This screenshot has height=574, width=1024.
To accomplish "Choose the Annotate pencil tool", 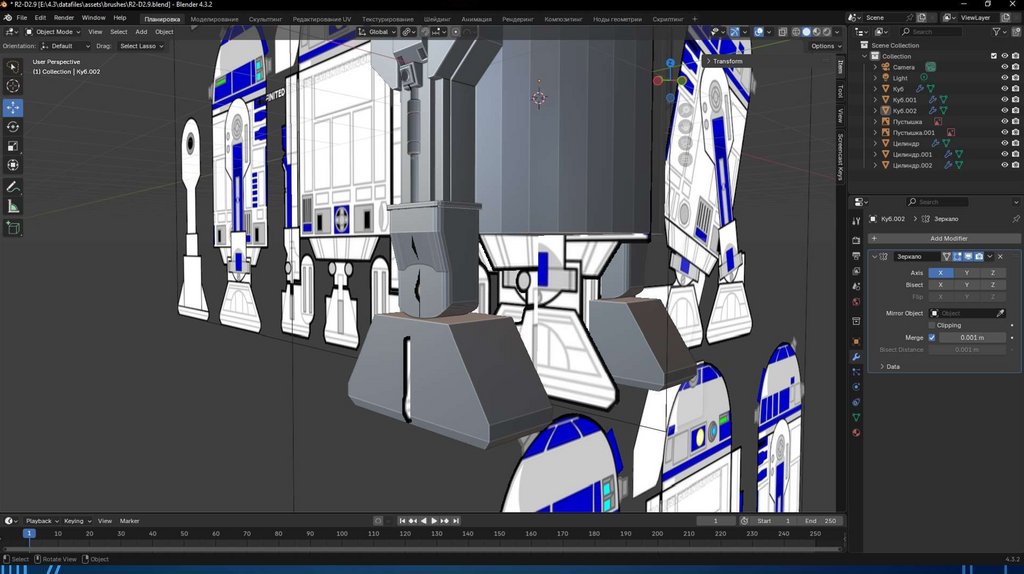I will [x=13, y=187].
